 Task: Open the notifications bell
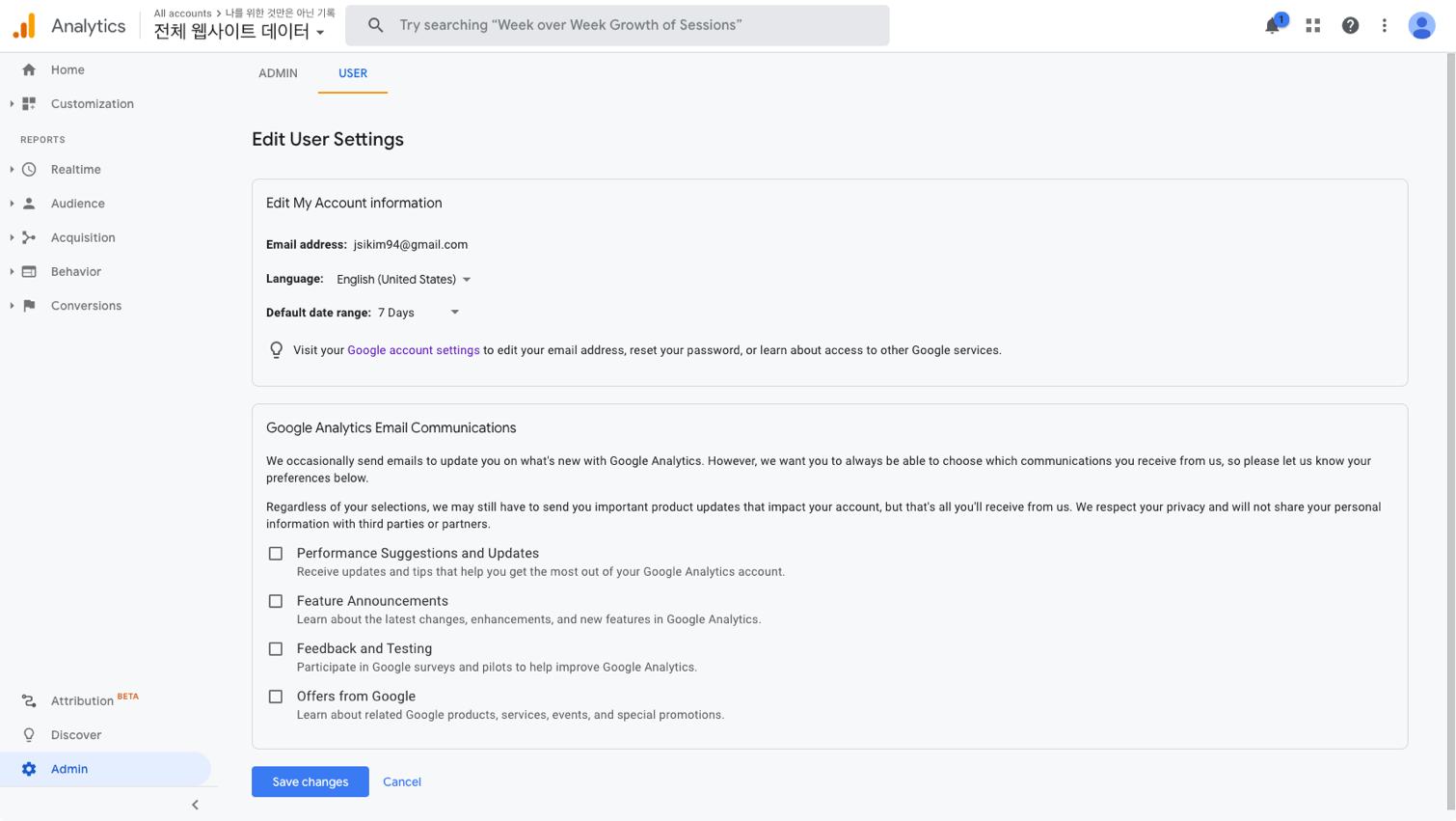[x=1273, y=26]
